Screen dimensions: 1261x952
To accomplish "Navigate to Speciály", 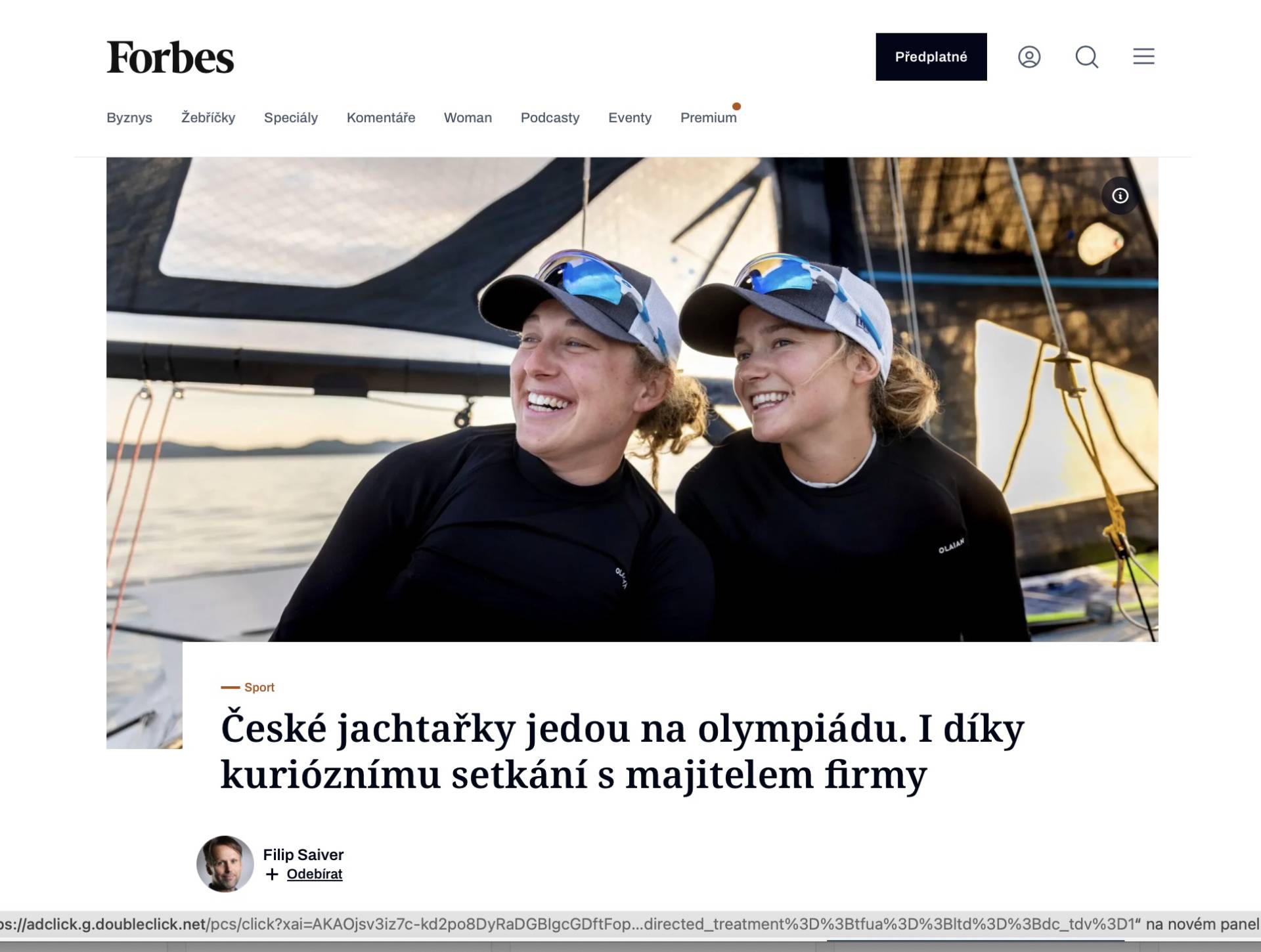I will coord(291,118).
